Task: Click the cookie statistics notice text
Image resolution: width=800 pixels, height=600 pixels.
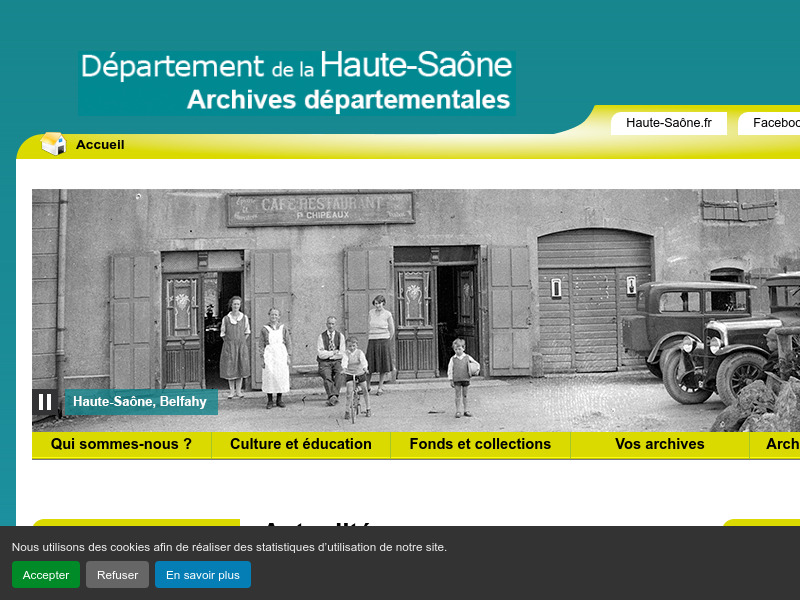Action: tap(229, 547)
